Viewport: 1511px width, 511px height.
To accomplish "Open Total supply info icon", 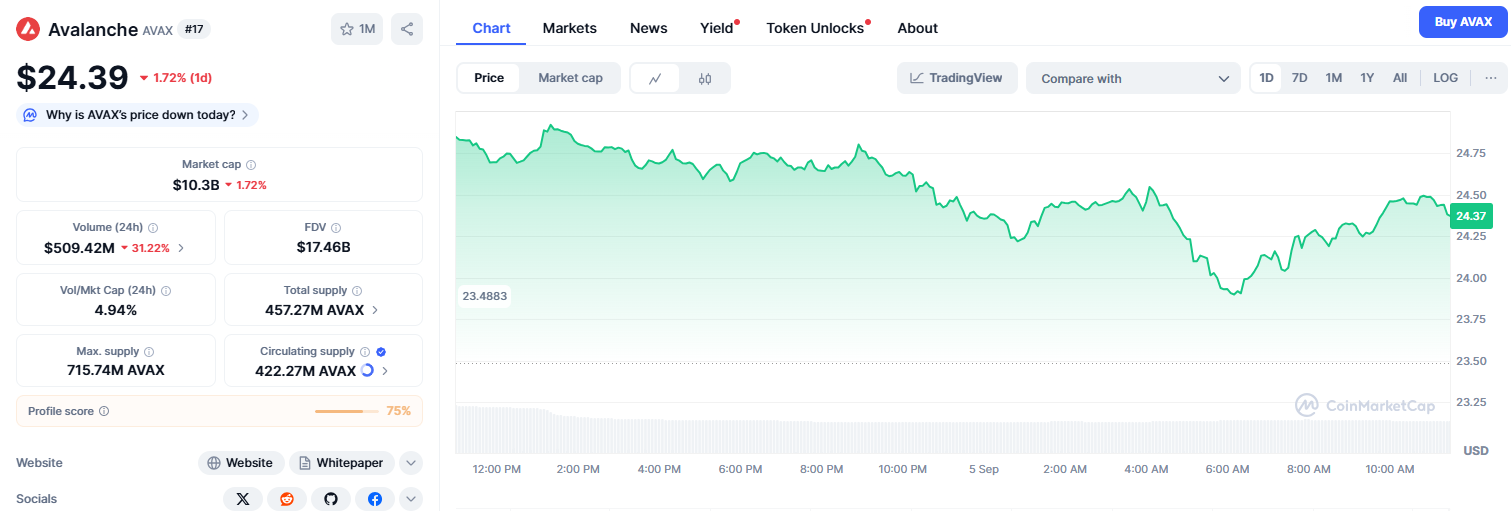I will click(x=355, y=290).
